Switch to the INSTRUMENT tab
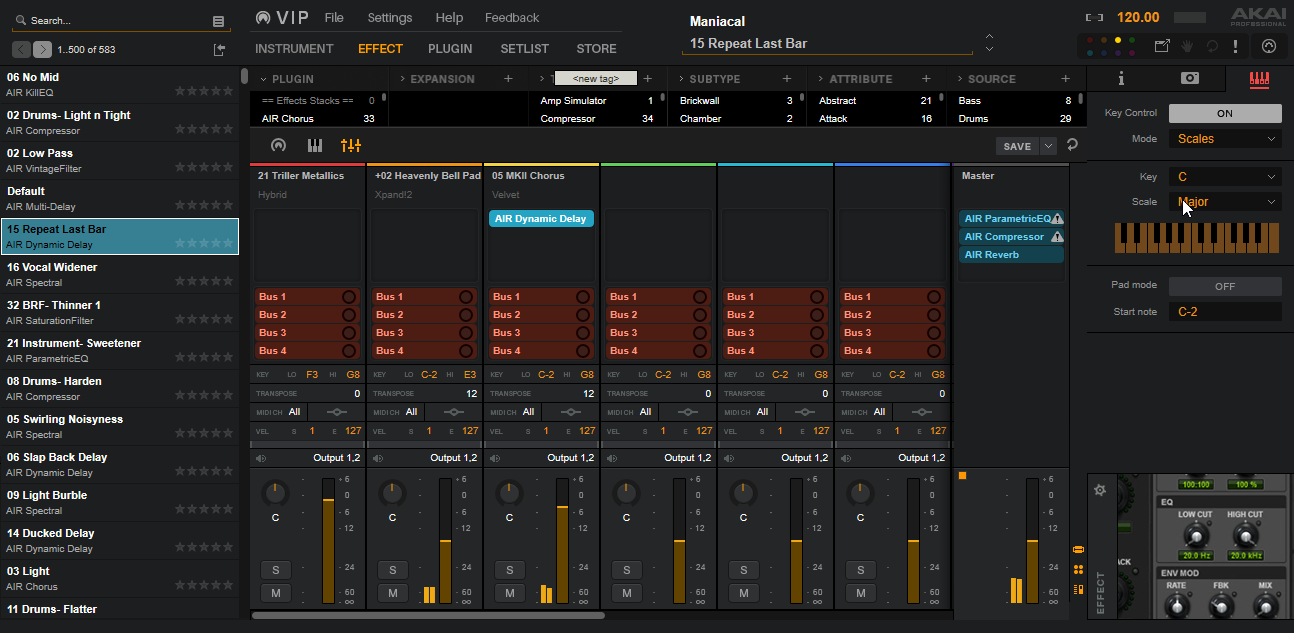 (x=294, y=49)
